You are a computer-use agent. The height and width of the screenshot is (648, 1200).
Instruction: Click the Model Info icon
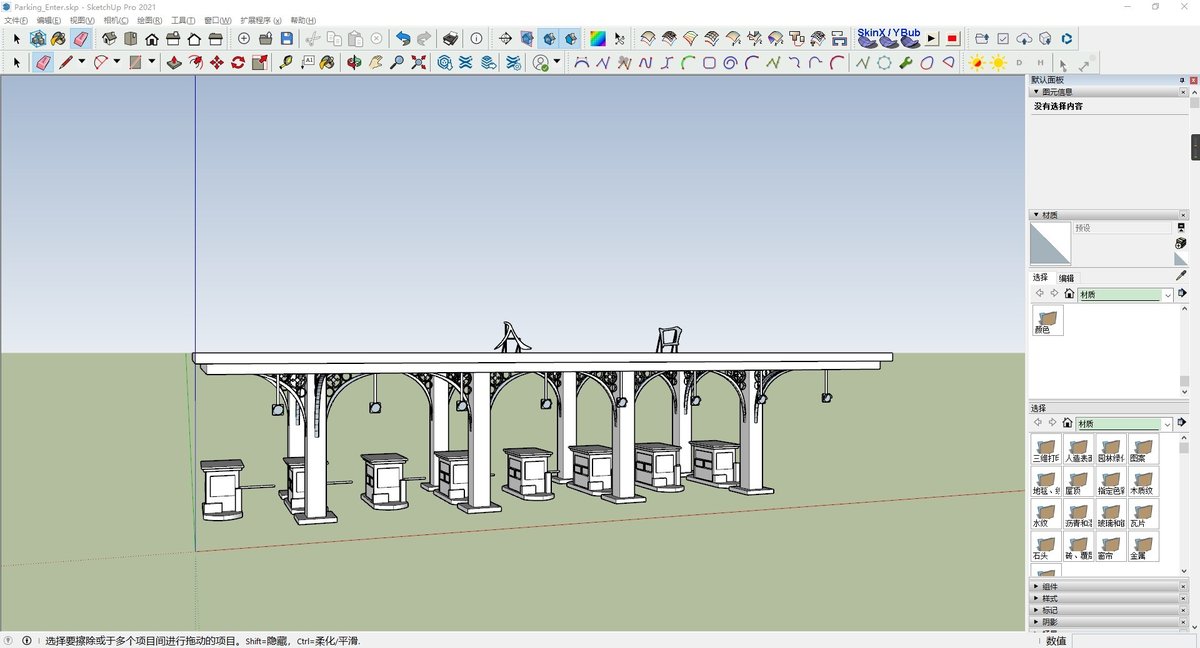point(476,39)
